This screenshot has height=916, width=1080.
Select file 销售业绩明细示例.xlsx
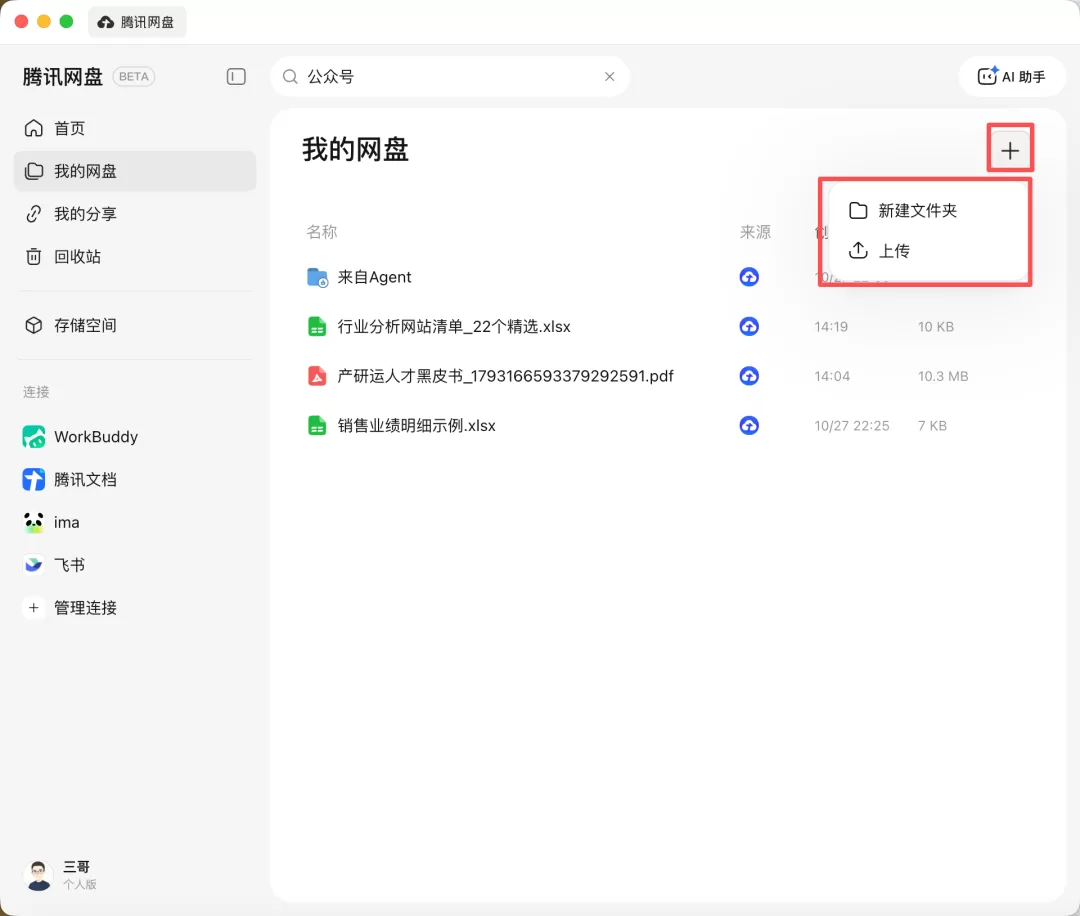417,426
